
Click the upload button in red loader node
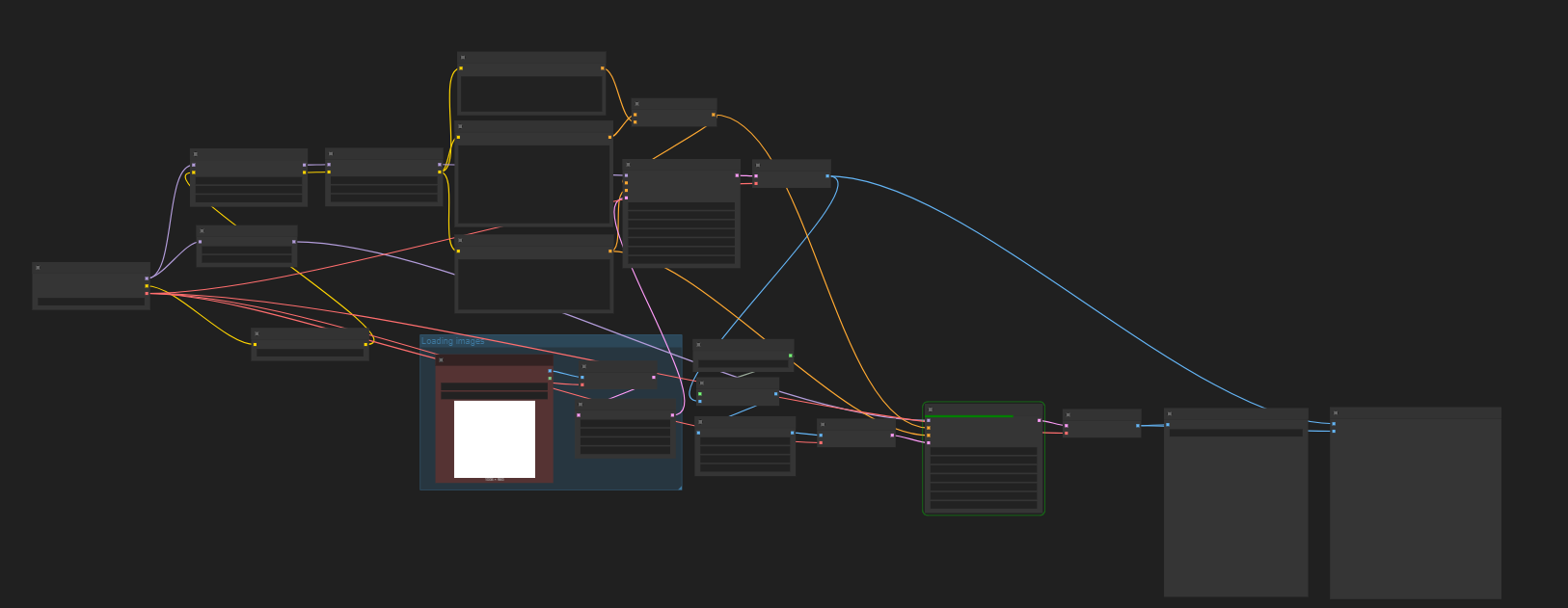tap(494, 395)
